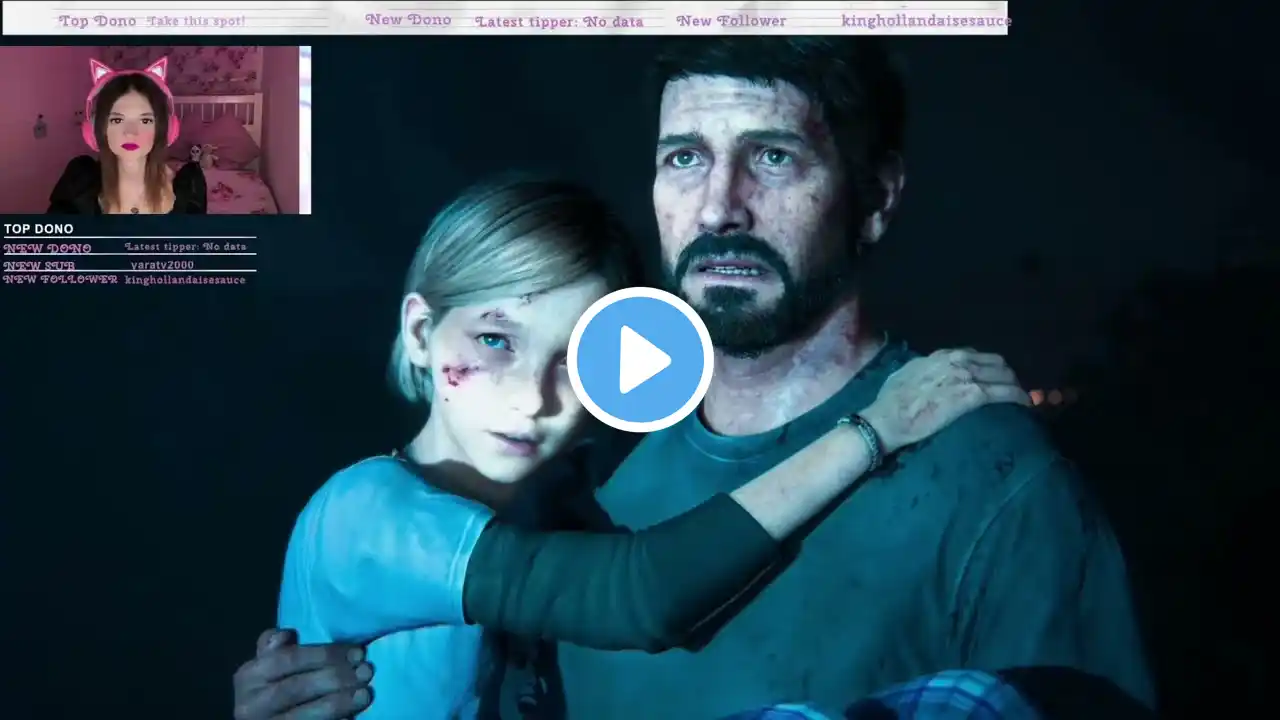Click 'Take this spot!' in the top banner

196,21
